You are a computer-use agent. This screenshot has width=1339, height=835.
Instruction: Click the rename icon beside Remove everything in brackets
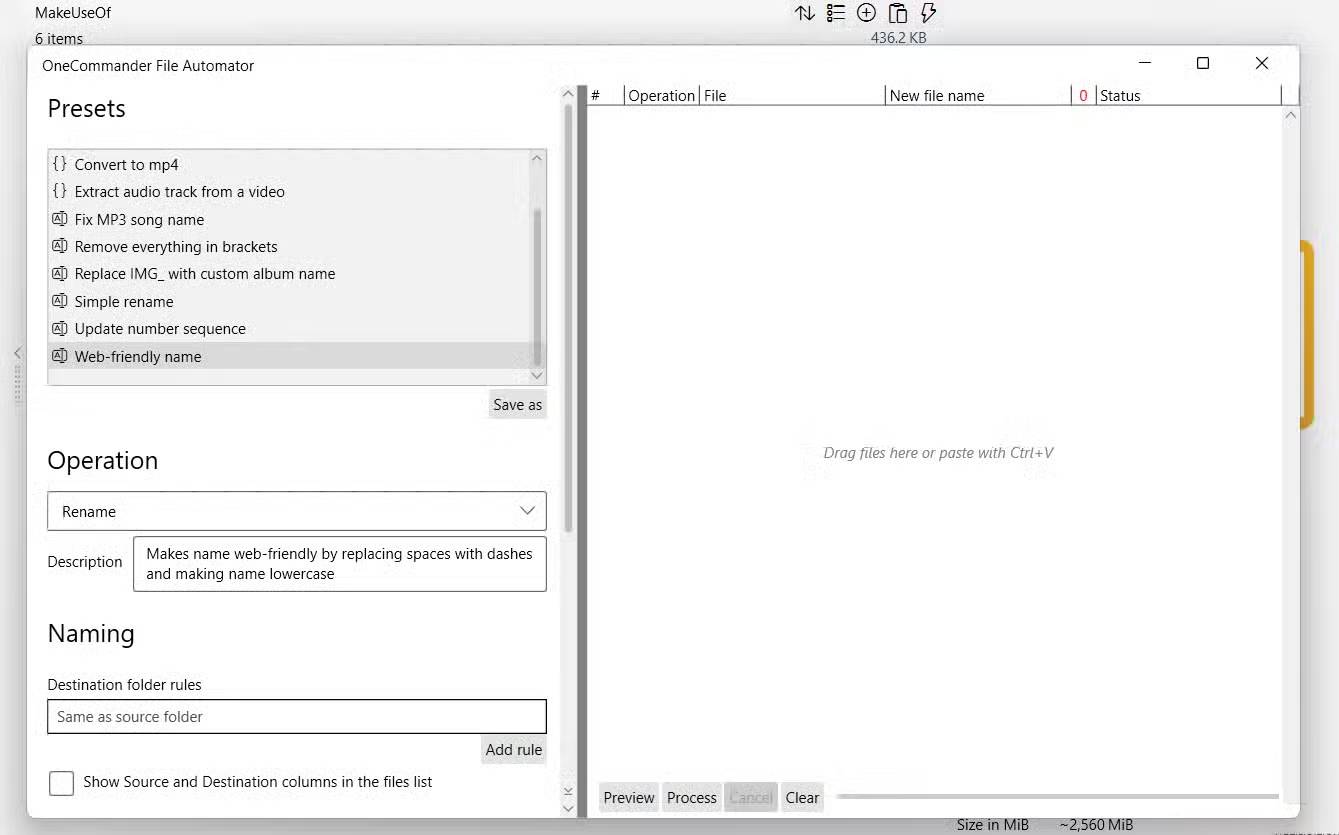pos(60,246)
